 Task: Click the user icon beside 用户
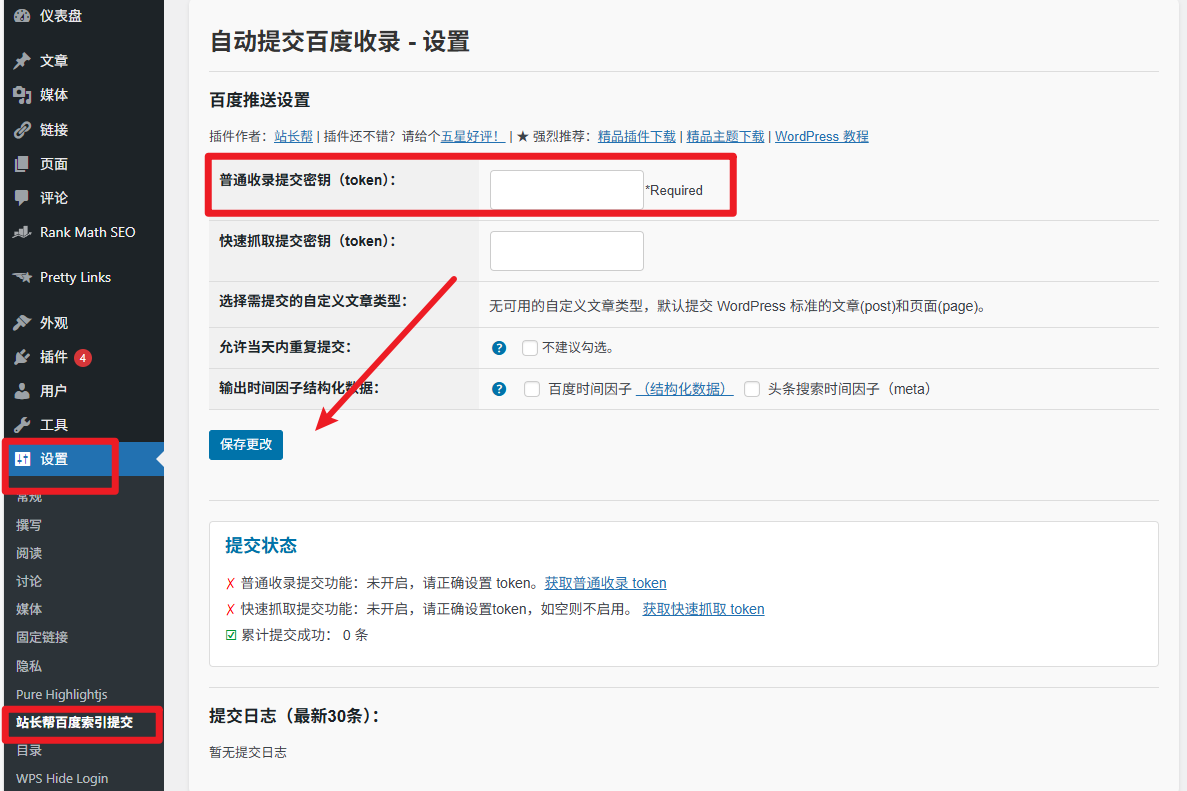[x=22, y=391]
